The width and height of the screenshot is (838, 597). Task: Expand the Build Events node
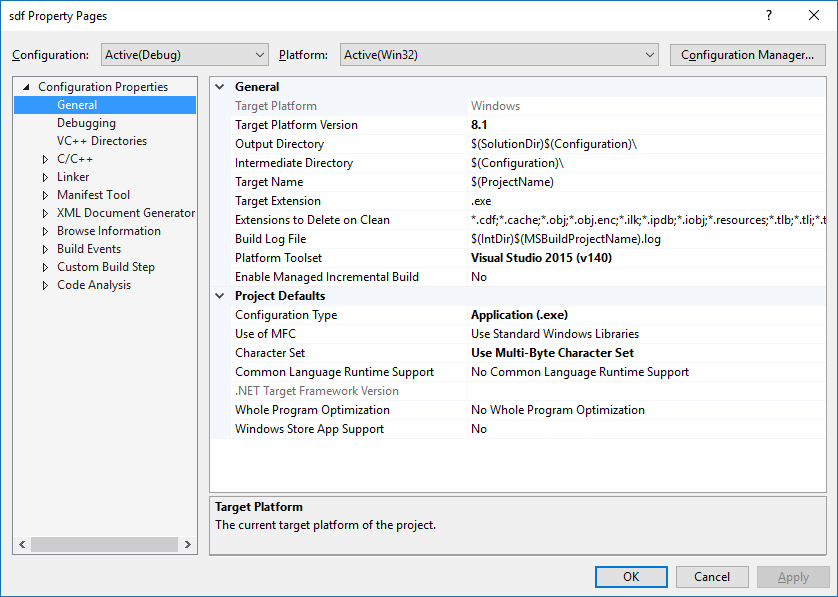tap(44, 248)
